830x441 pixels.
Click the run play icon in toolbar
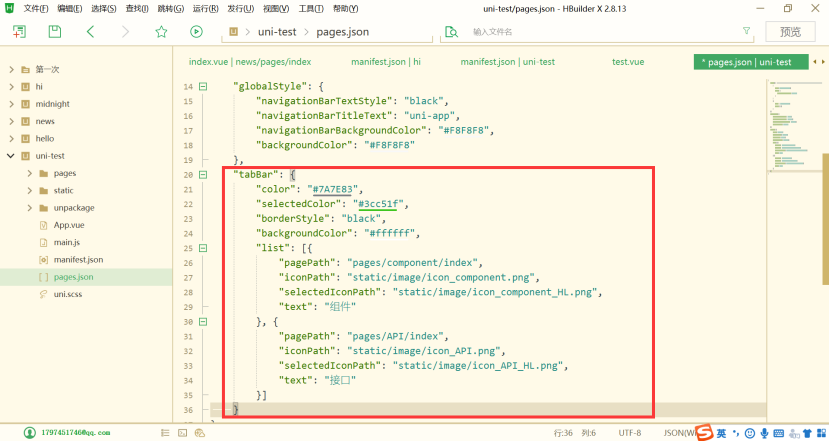tap(196, 32)
